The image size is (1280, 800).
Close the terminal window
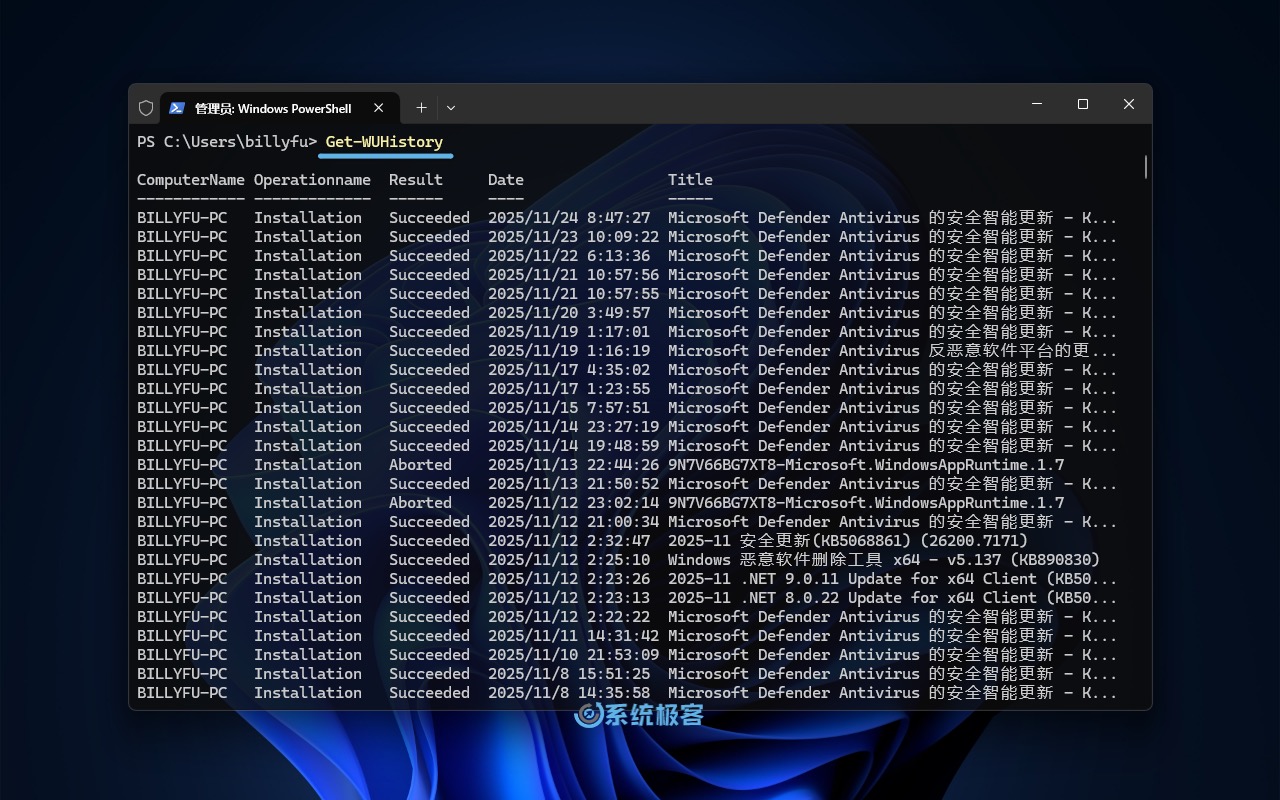click(1129, 104)
